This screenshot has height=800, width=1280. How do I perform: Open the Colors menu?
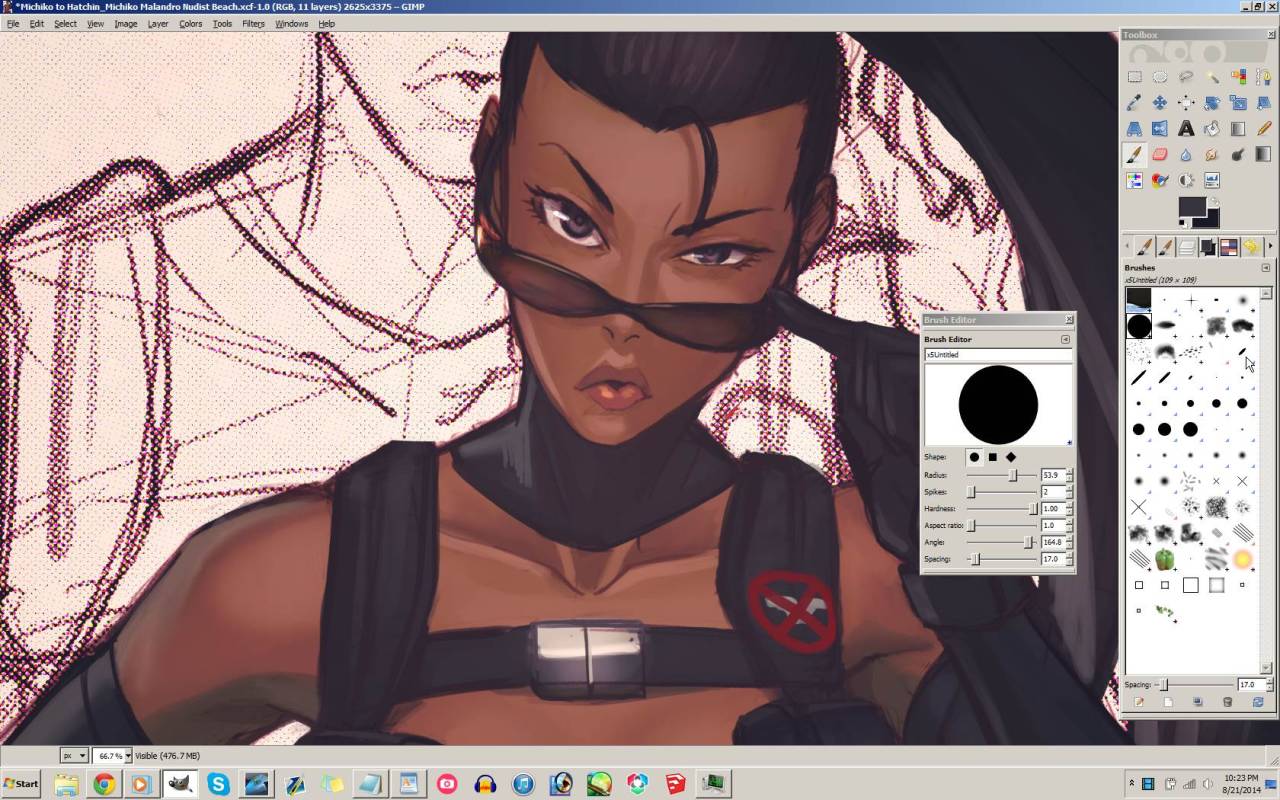[190, 23]
